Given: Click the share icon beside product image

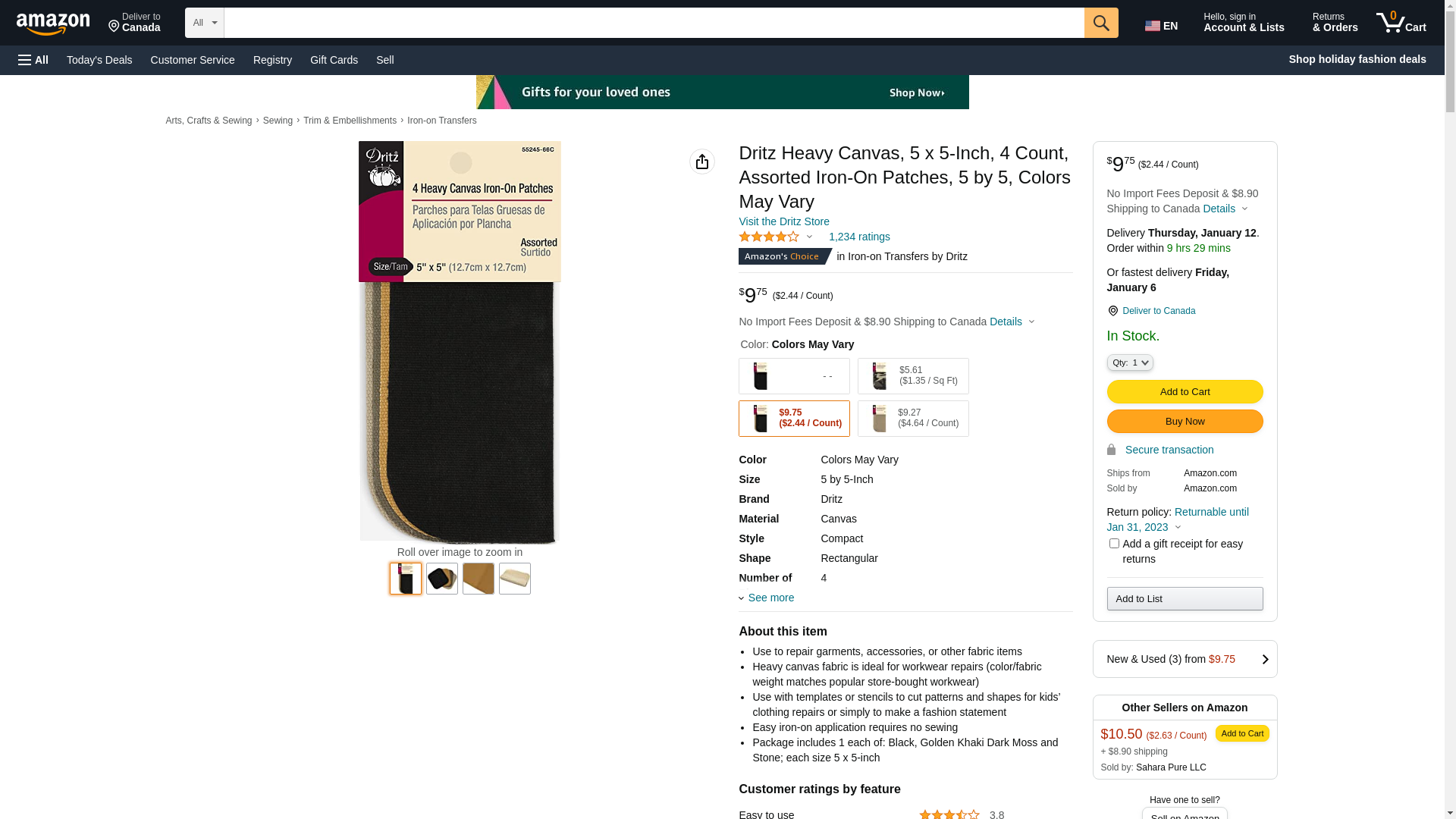Looking at the screenshot, I should 702,162.
